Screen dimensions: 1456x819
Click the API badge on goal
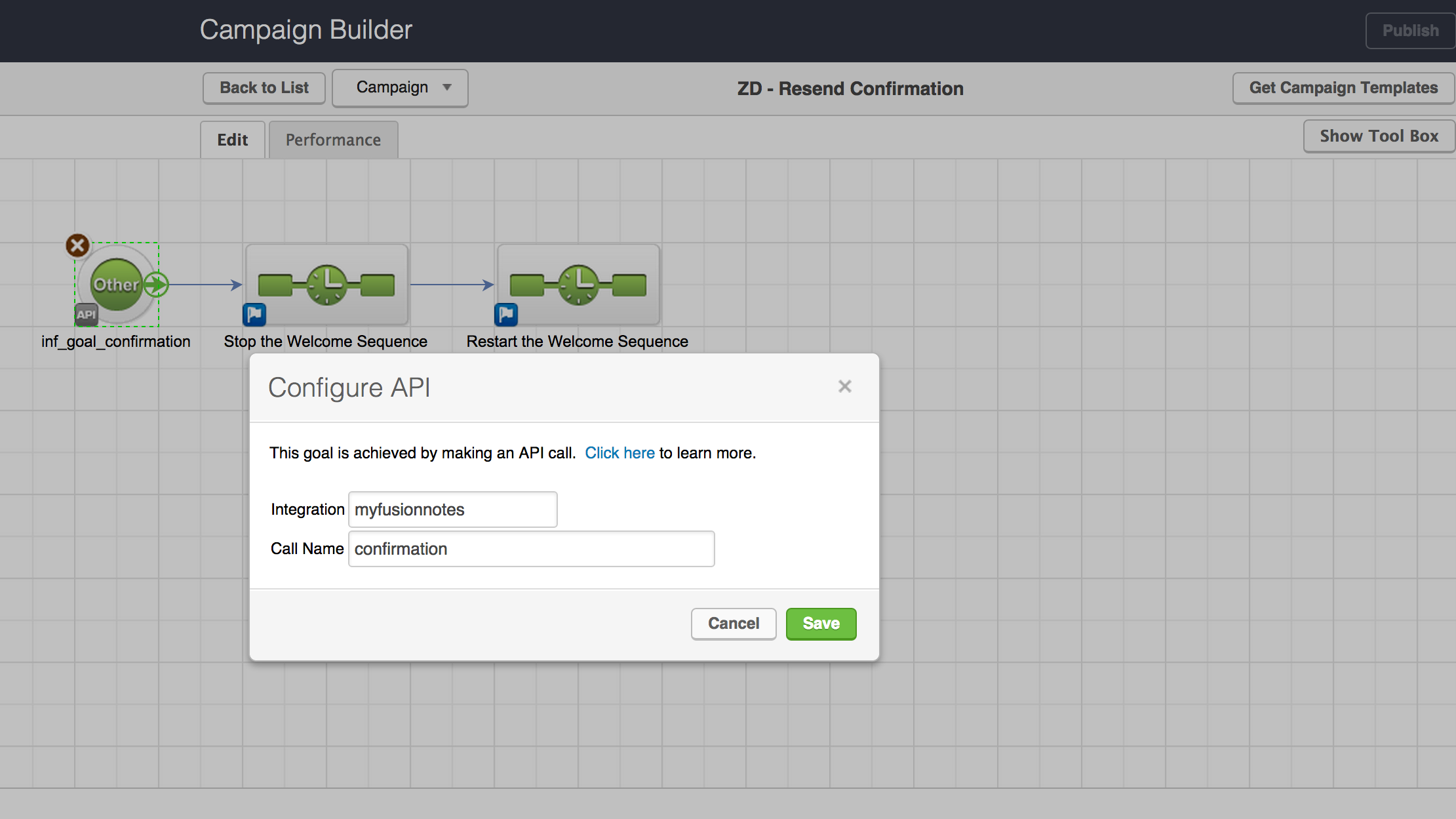(86, 315)
